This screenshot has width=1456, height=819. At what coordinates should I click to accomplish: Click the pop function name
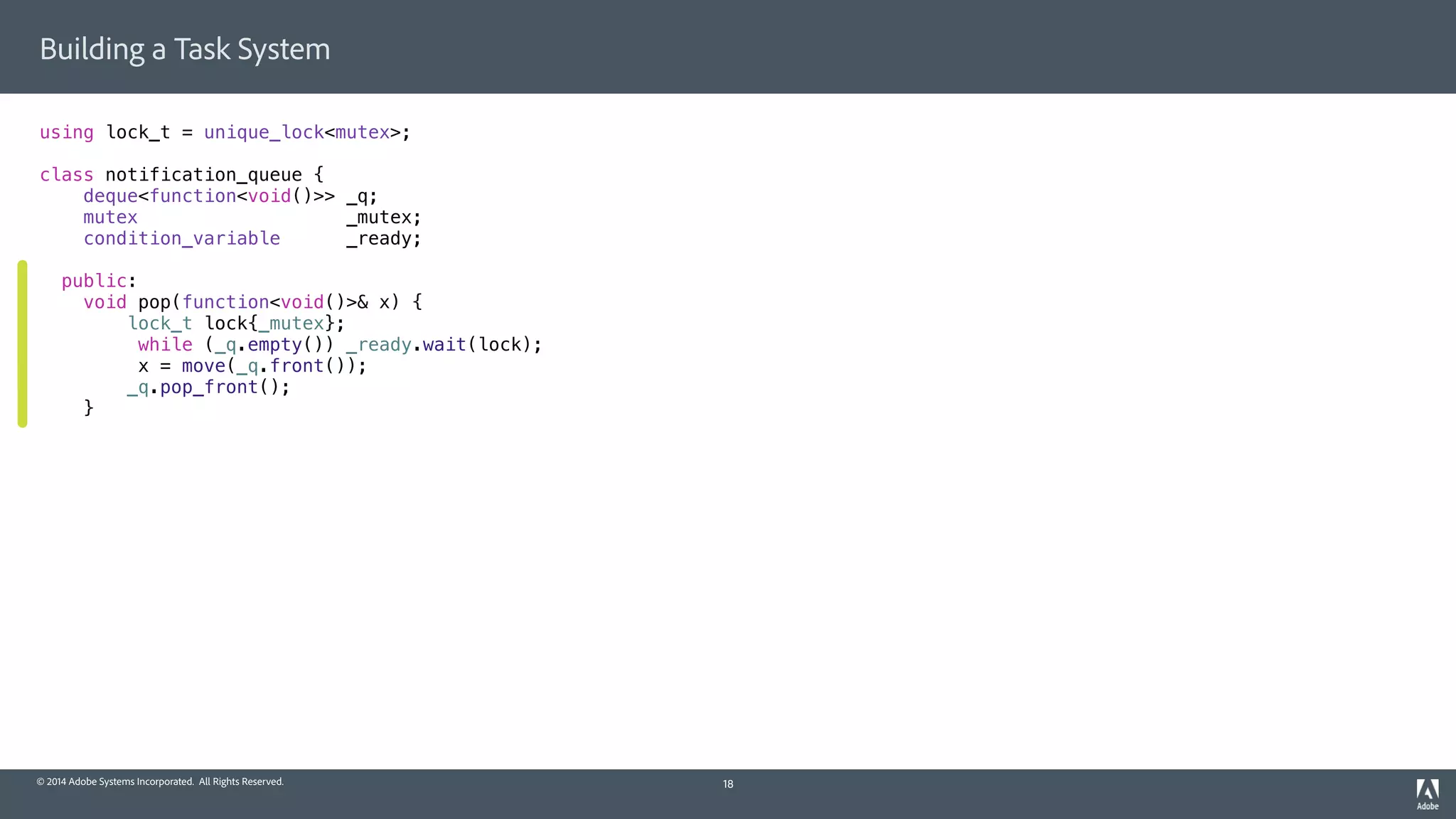click(x=154, y=302)
